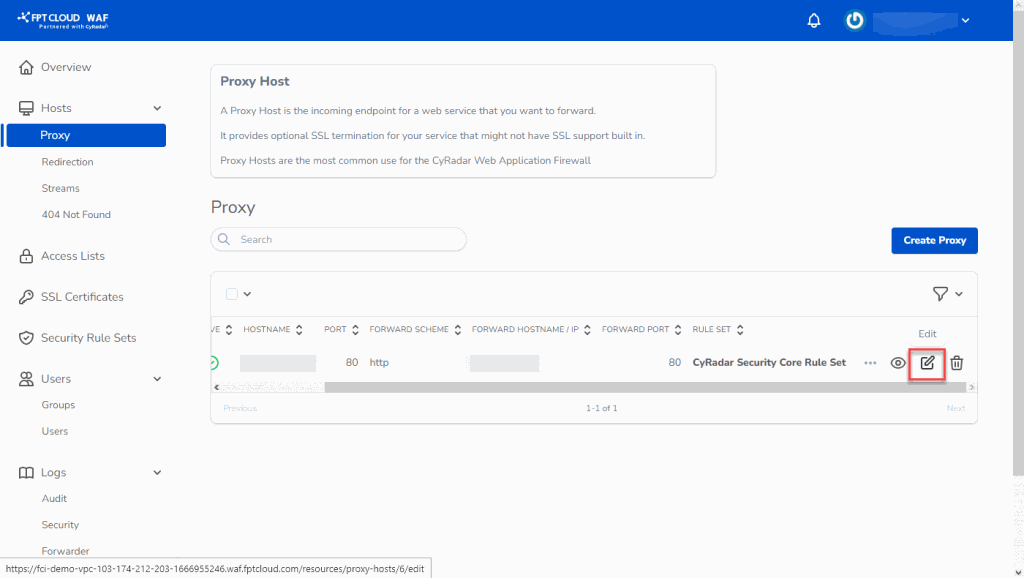Screen dimensions: 1024x578
Task: Open the 404 Not Found page
Action: pyautogui.click(x=76, y=214)
